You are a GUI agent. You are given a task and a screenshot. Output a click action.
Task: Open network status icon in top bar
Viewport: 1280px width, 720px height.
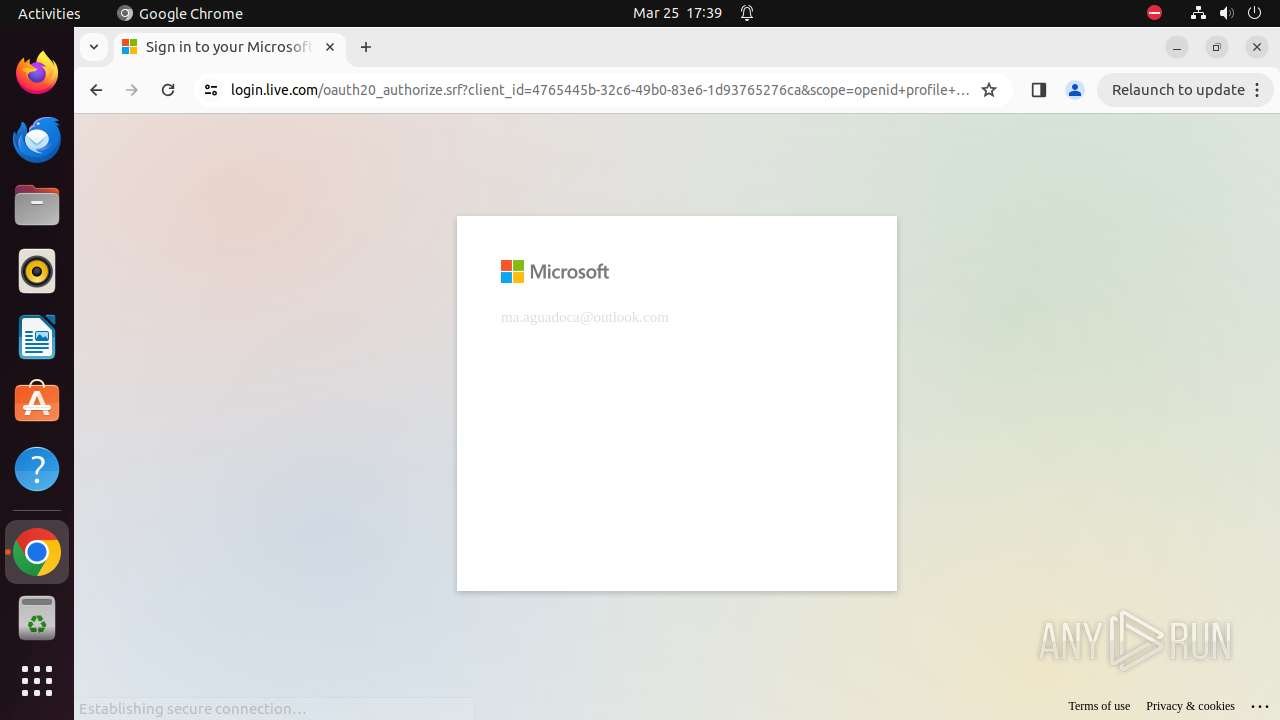1198,13
